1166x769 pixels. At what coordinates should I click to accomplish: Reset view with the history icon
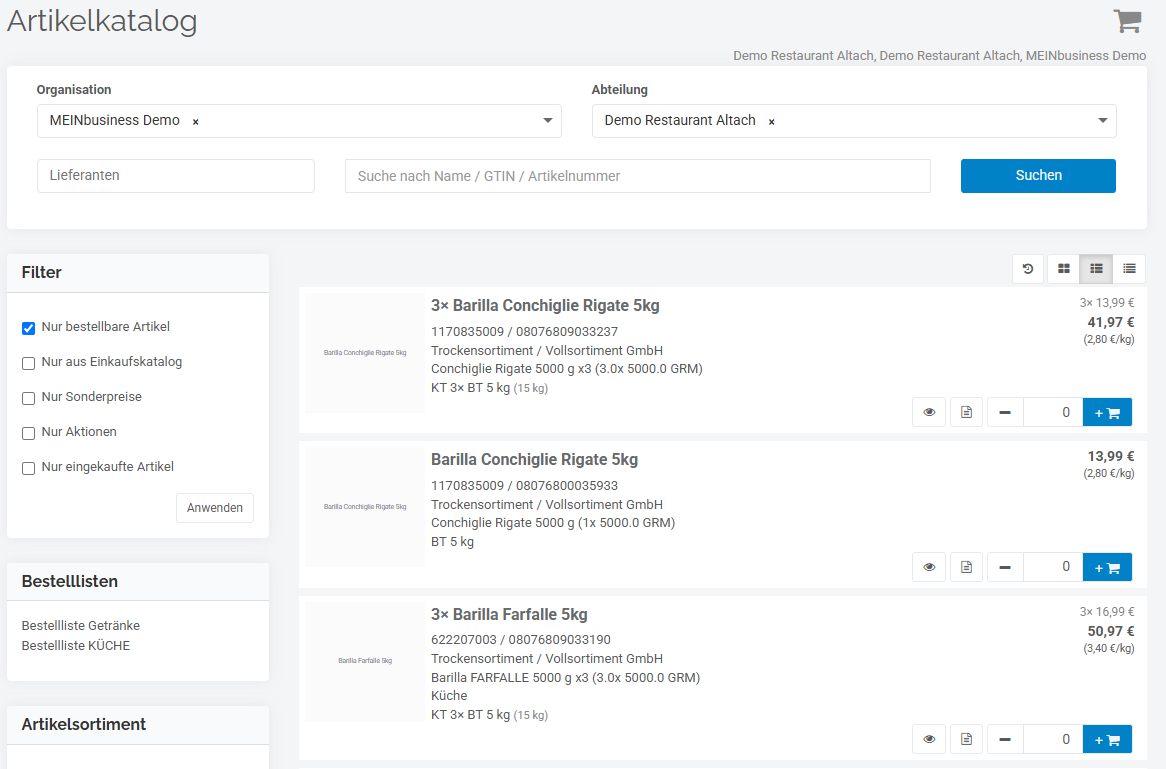click(1028, 268)
